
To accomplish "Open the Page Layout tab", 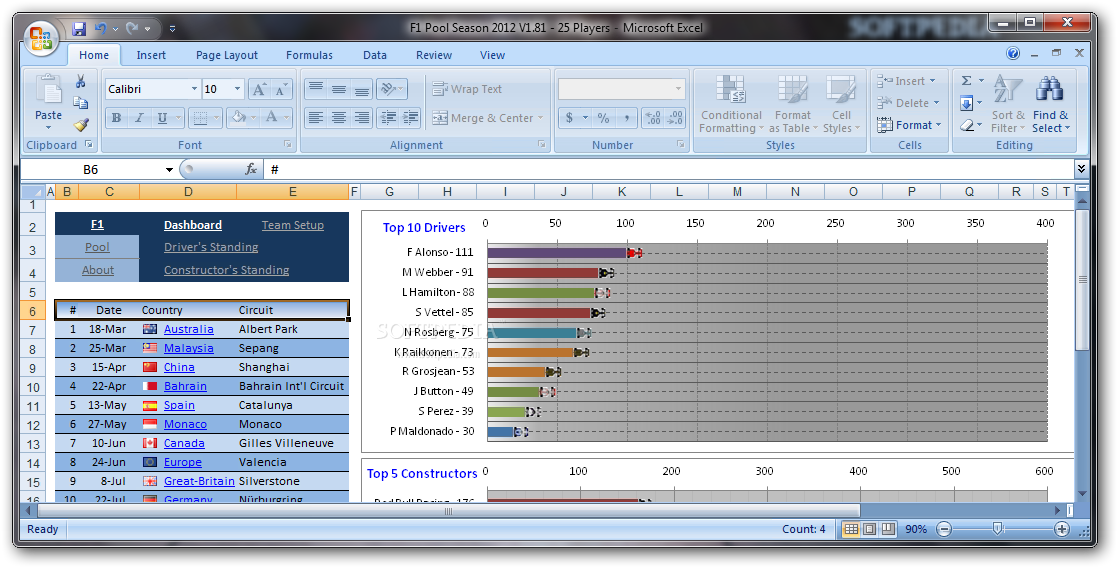I will [227, 55].
